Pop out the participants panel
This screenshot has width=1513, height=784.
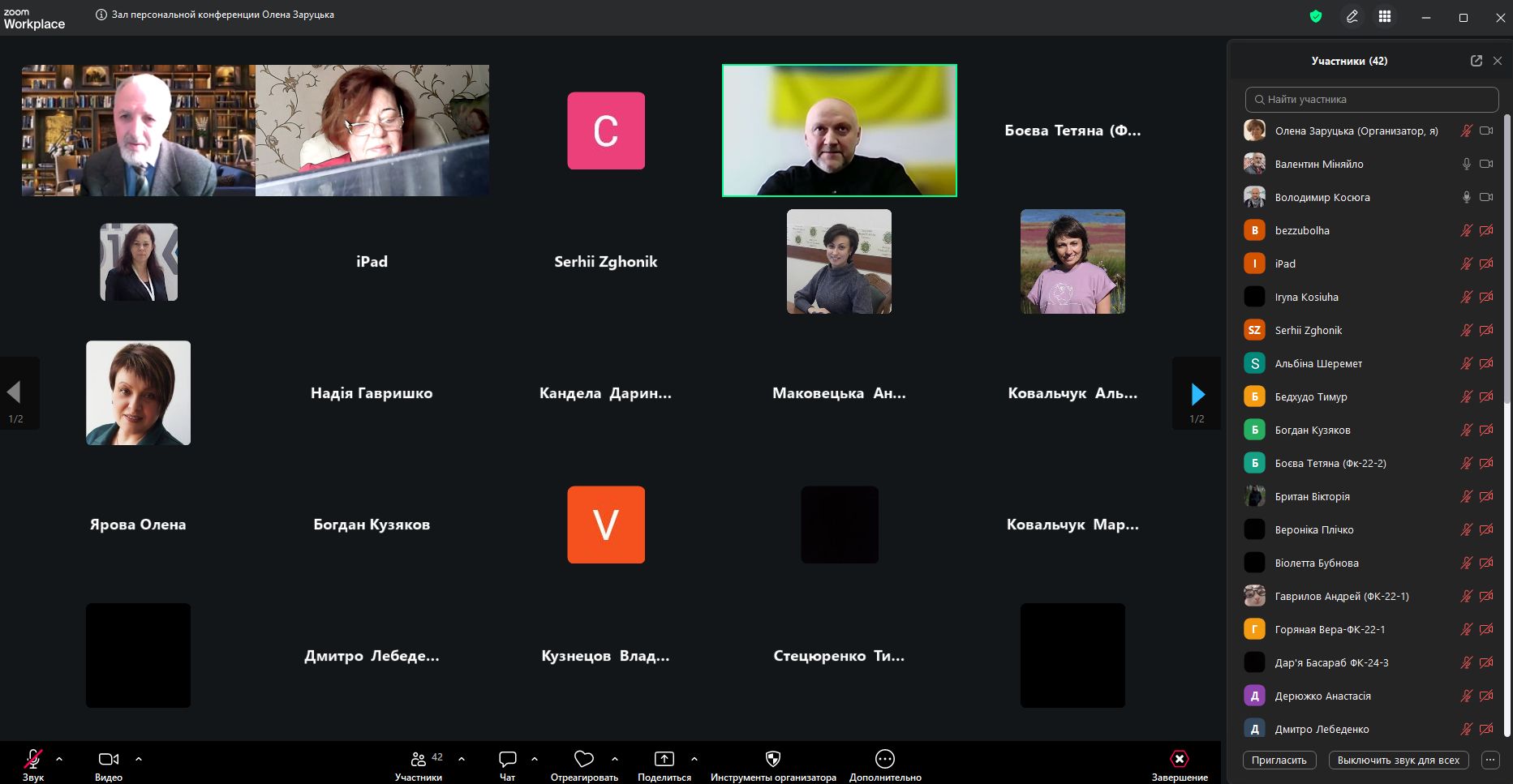pyautogui.click(x=1476, y=61)
